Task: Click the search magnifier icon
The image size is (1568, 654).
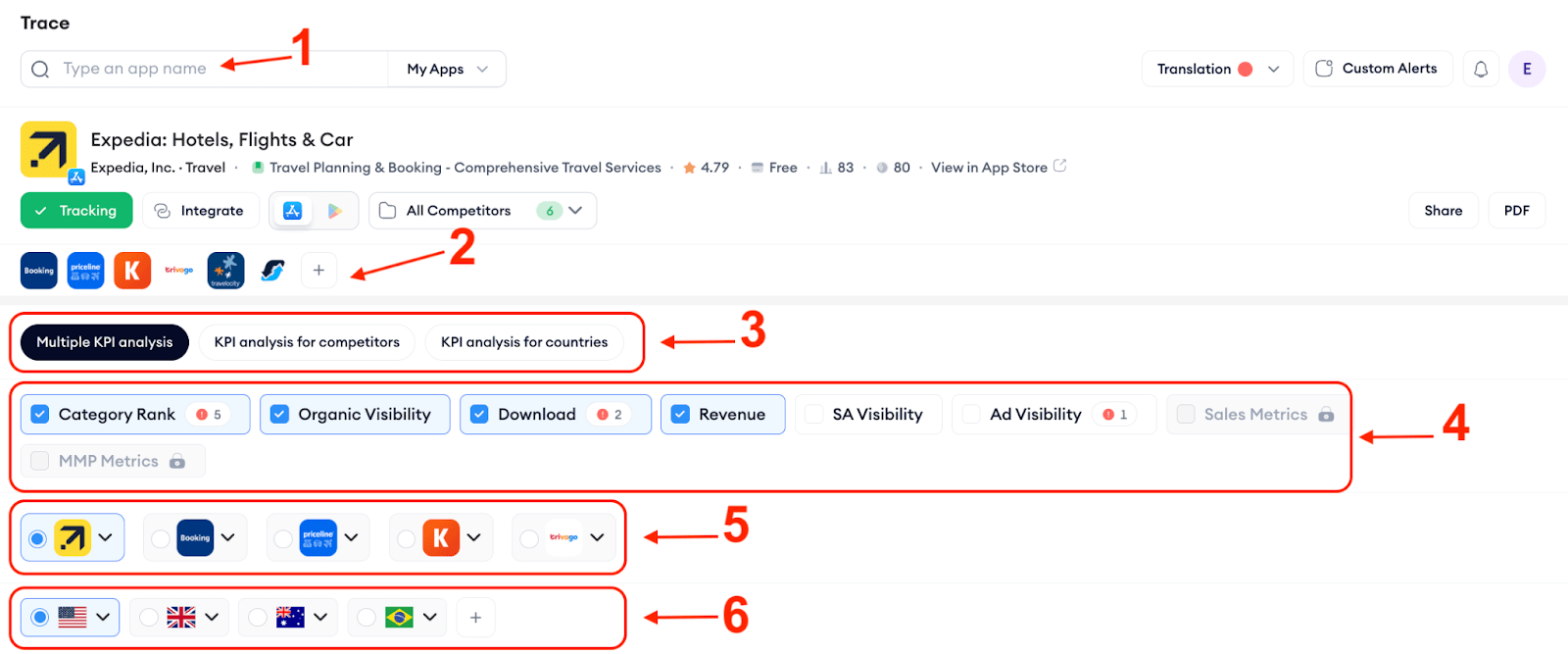Action: (40, 70)
